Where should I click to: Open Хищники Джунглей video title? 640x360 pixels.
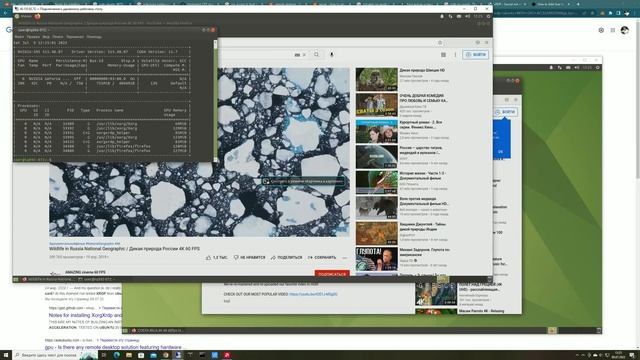(422, 227)
